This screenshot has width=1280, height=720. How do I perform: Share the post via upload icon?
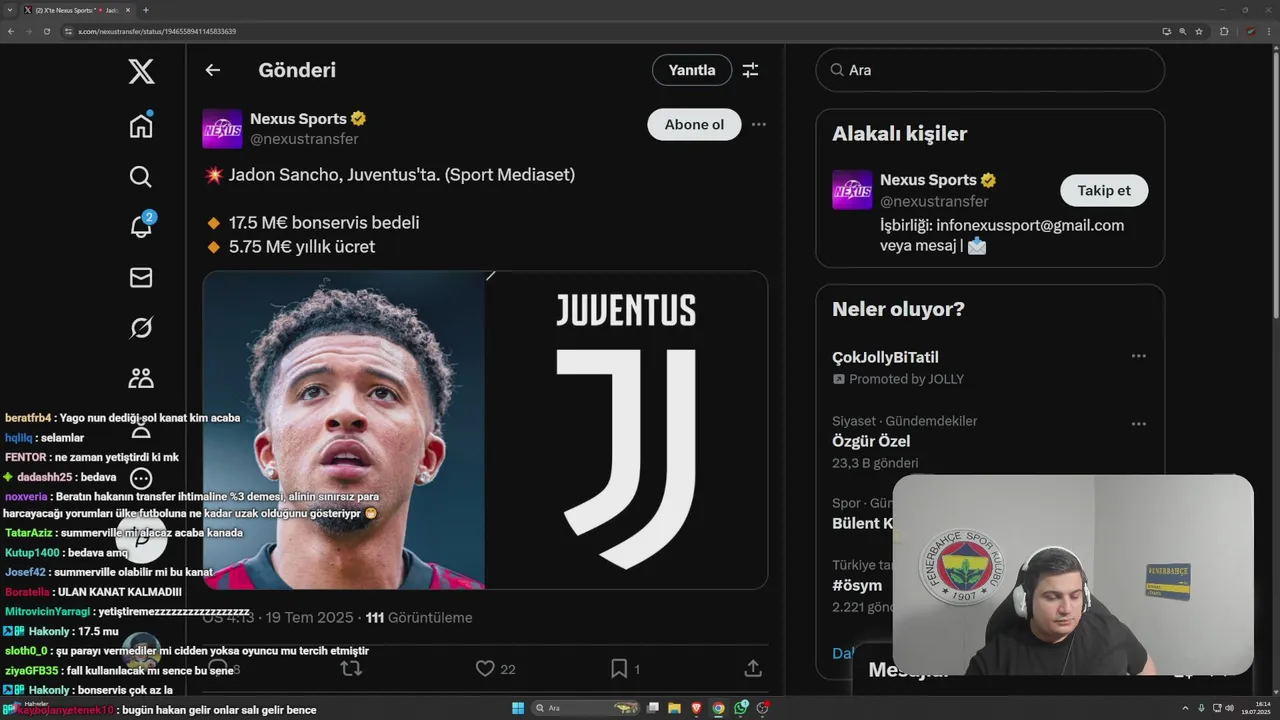pos(753,668)
